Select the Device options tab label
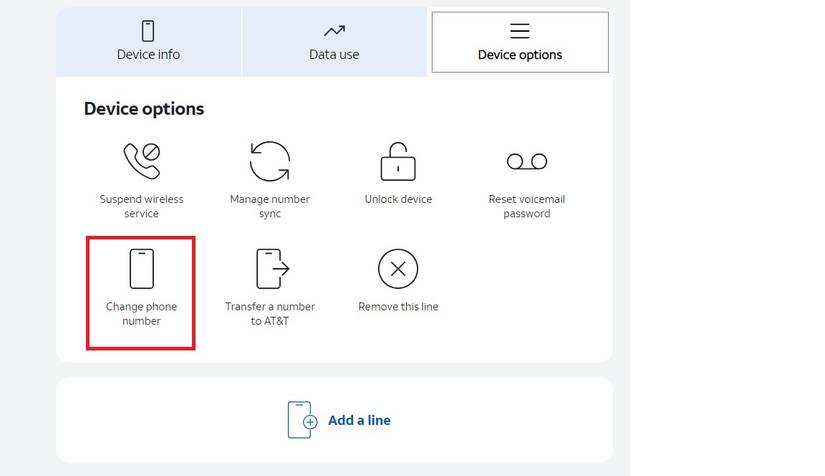 [x=520, y=55]
